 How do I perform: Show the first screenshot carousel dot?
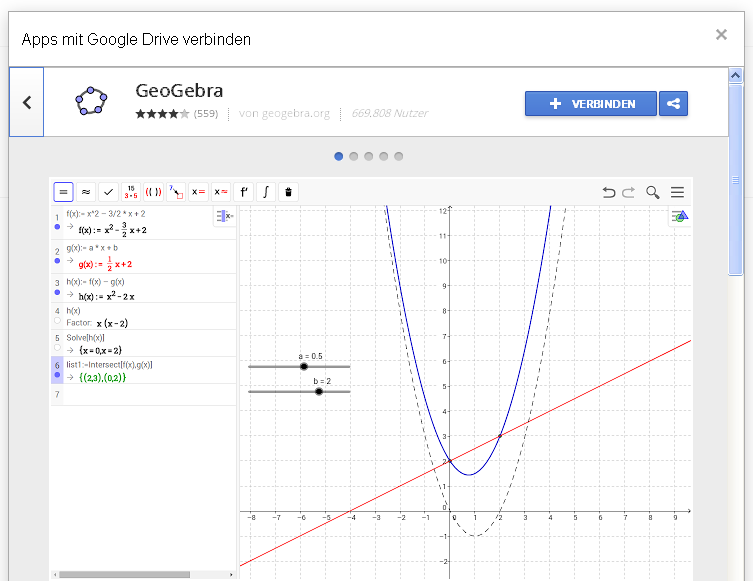pyautogui.click(x=339, y=156)
